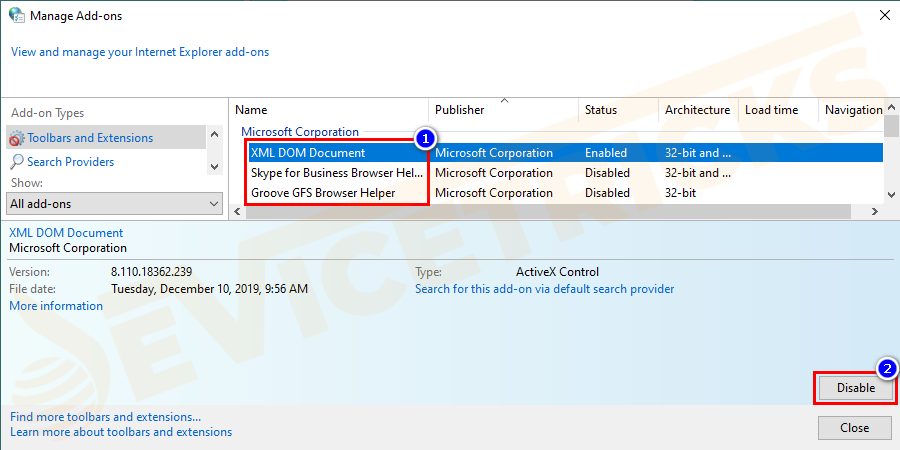The width and height of the screenshot is (900, 450).
Task: Click Microsoft Corporation publisher in Skype row
Action: [494, 173]
